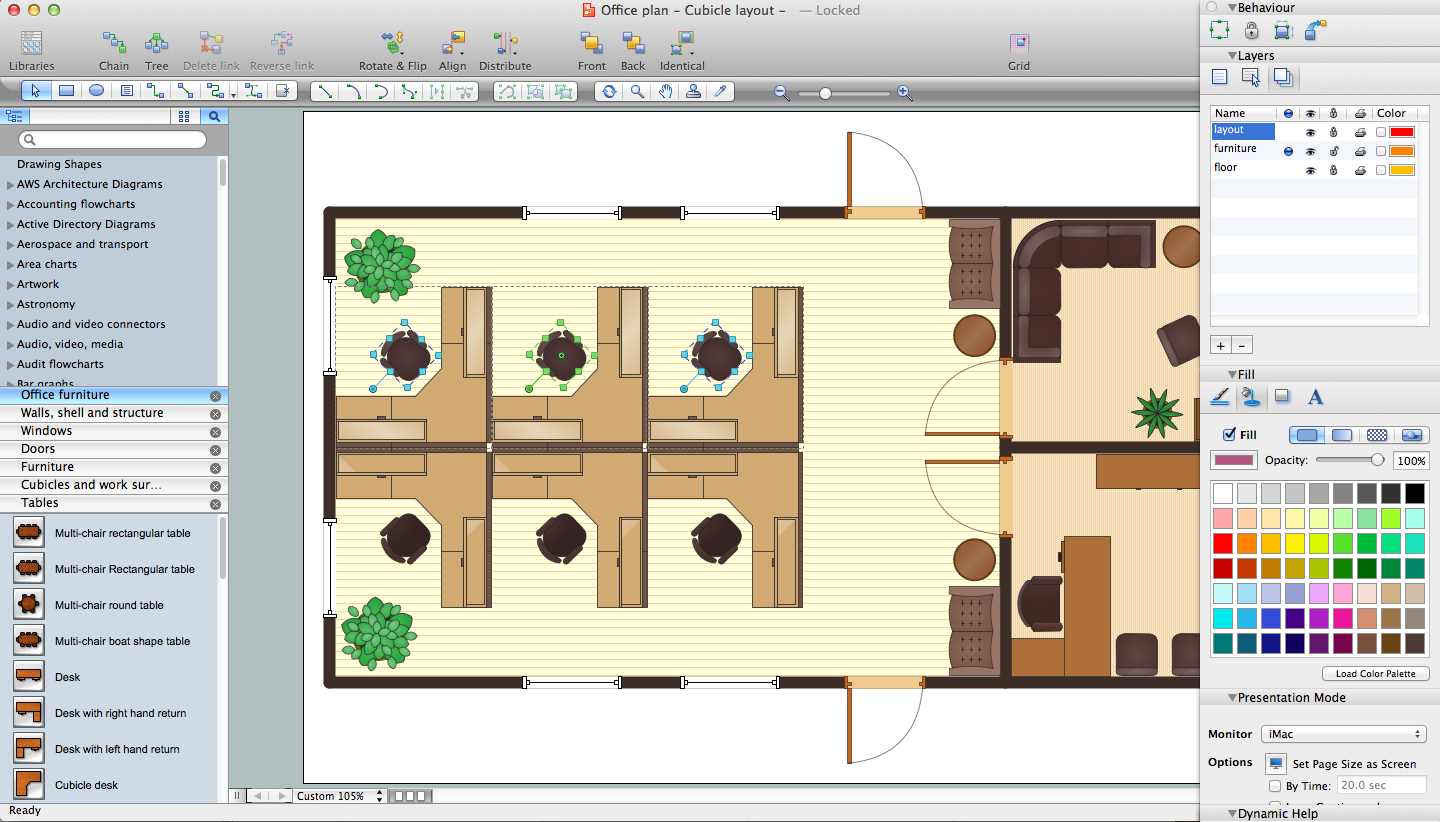
Task: Click Load Color Palette button
Action: pos(1375,674)
